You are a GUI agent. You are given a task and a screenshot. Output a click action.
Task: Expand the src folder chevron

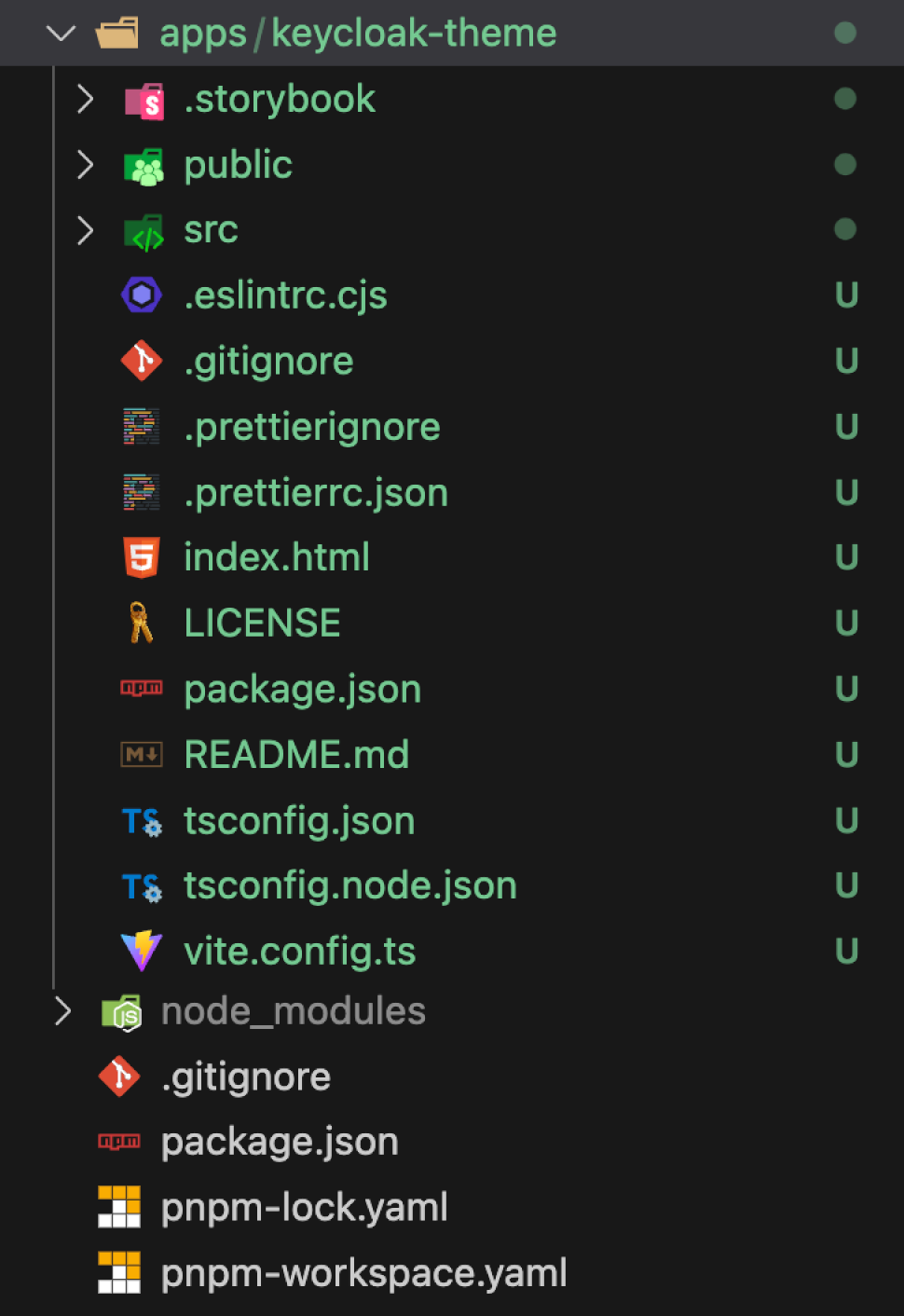tap(85, 229)
